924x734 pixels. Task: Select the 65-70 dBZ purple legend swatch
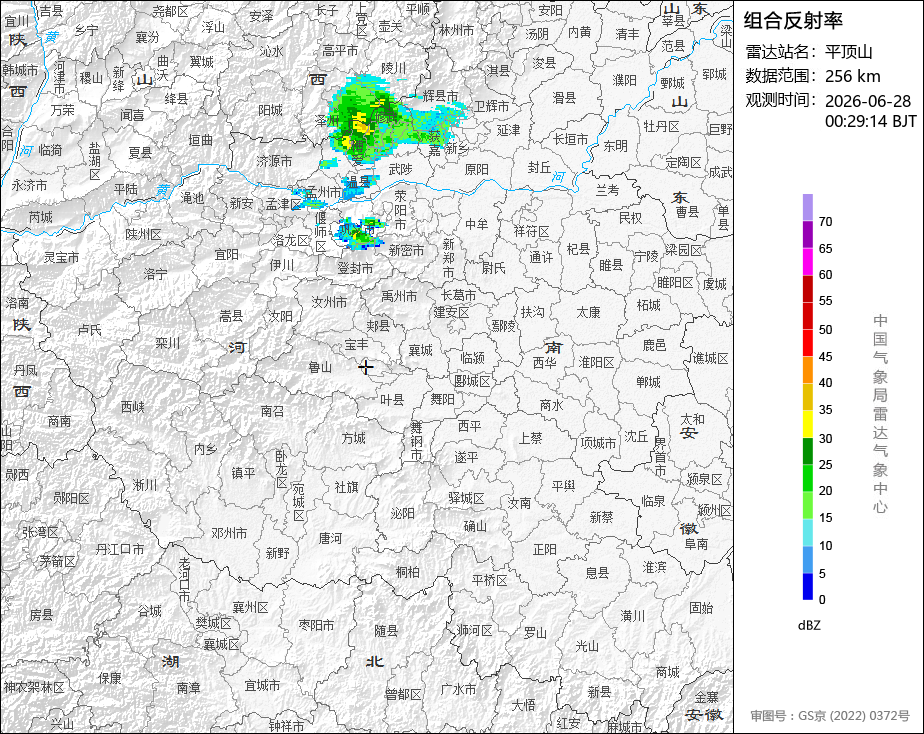pos(807,234)
